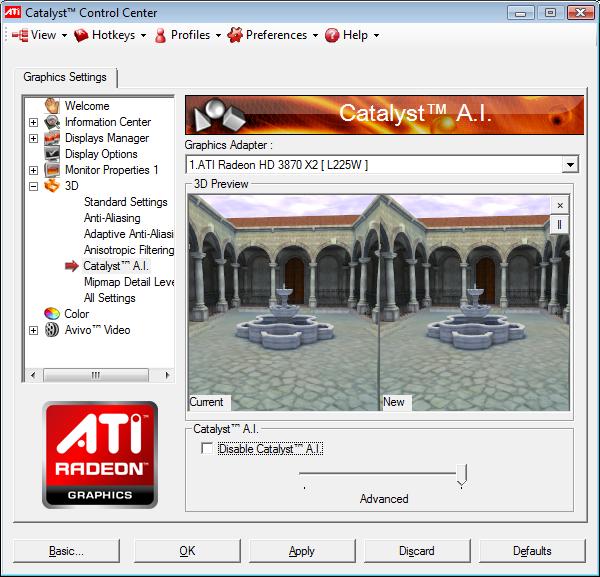Viewport: 600px width, 577px height.
Task: Click the ATI logo in title bar
Action: tap(12, 12)
